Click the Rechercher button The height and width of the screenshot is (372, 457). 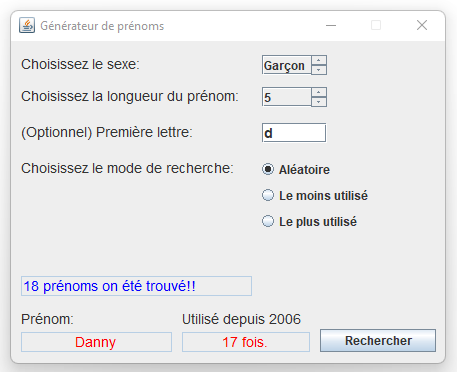[x=378, y=341]
